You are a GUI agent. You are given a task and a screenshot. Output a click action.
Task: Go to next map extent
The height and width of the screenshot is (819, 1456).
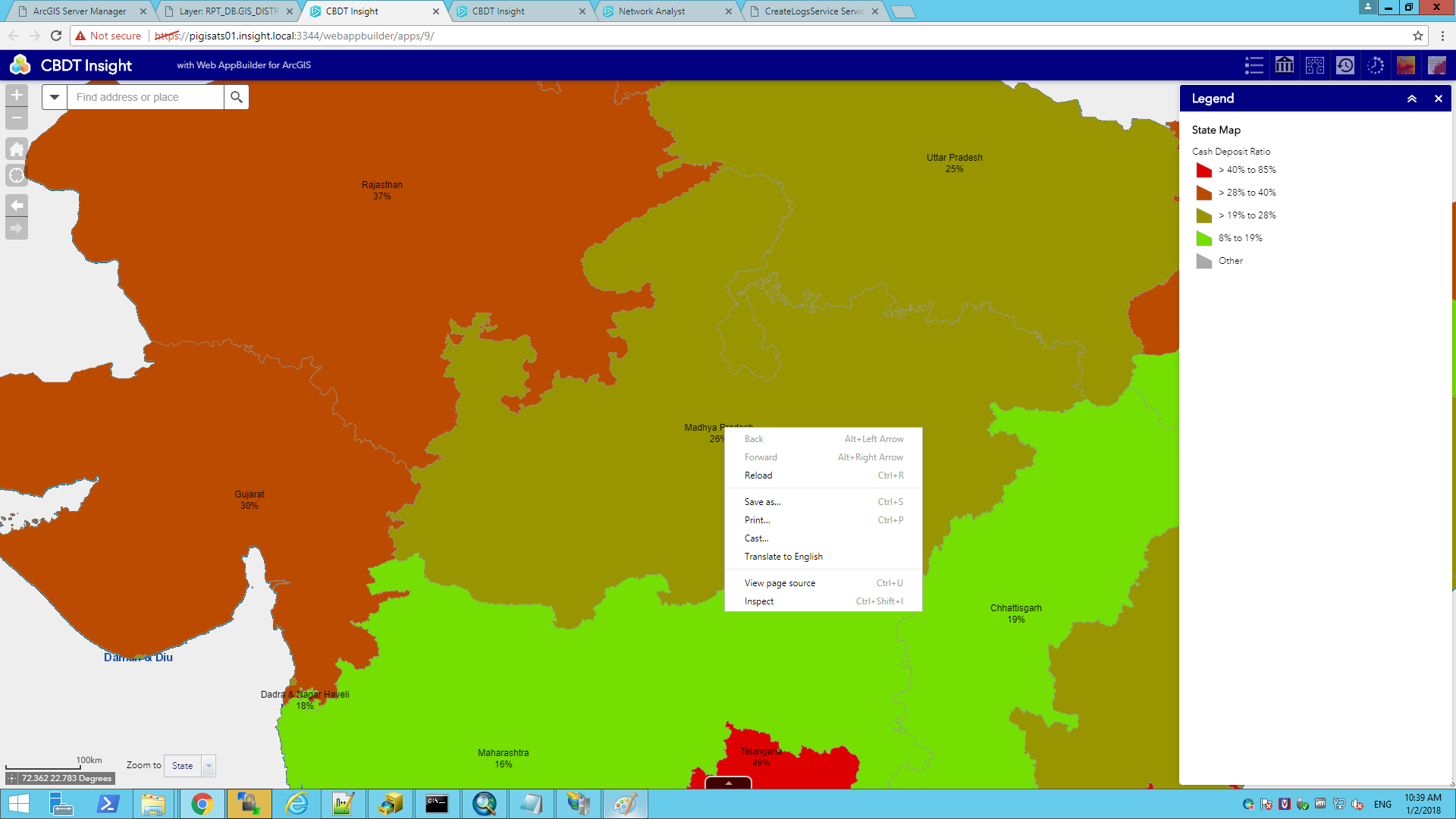[x=17, y=228]
